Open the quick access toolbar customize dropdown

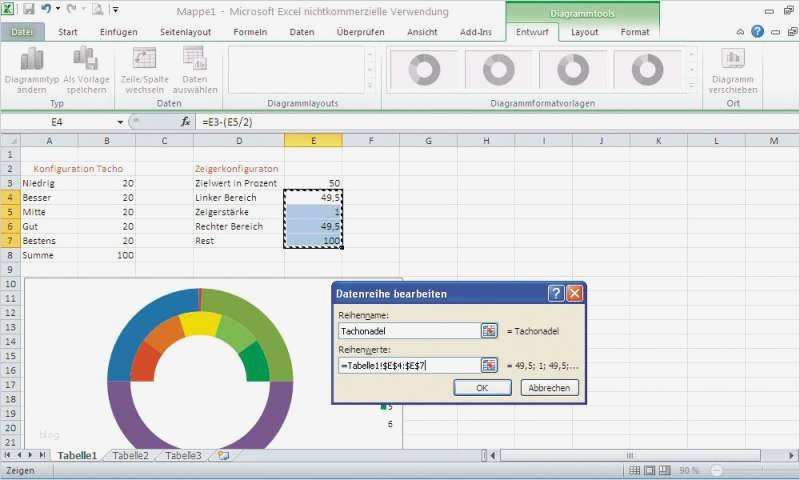click(x=116, y=9)
